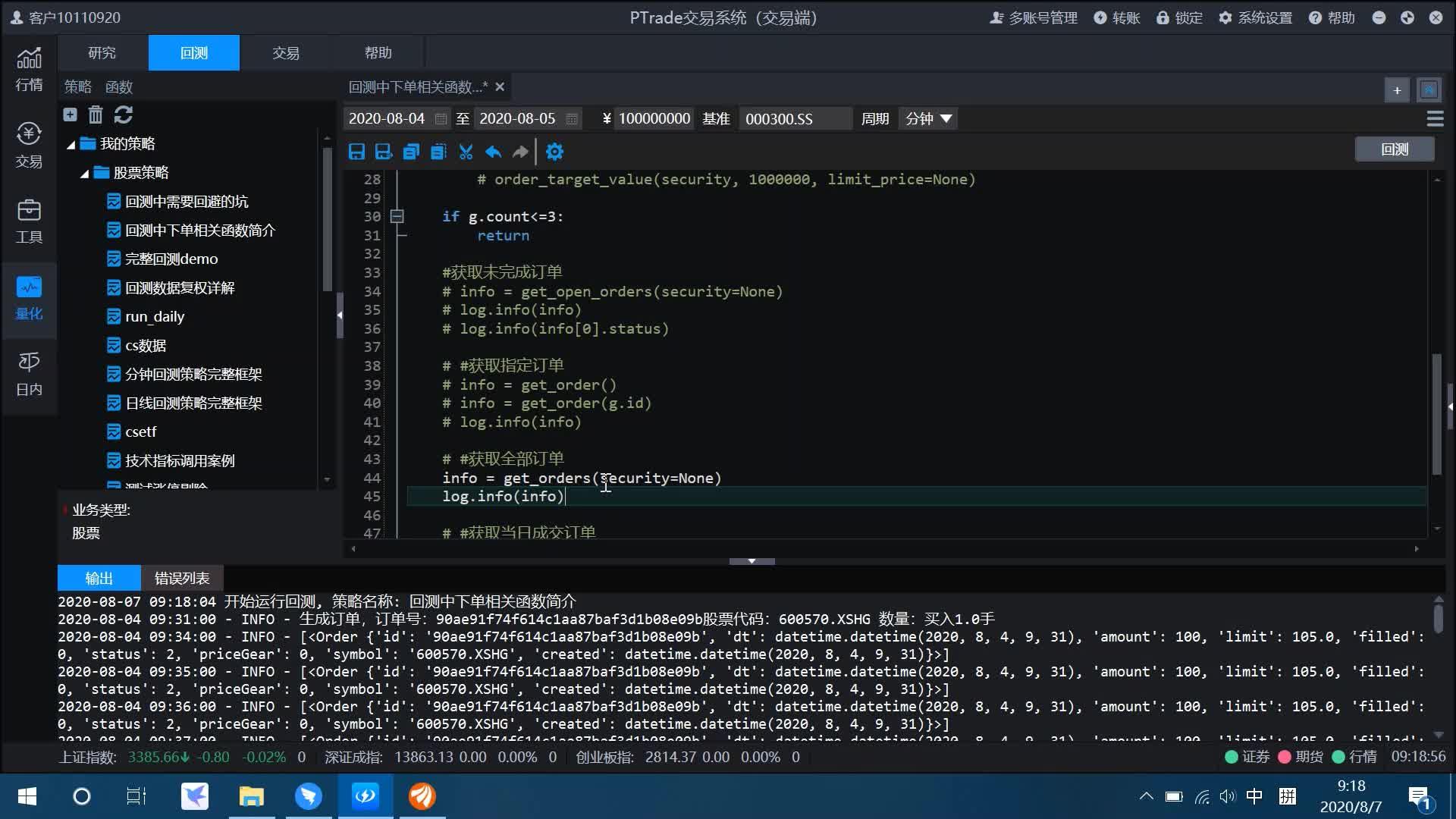Switch to the 帮助 top tab
The image size is (1456, 819).
tap(378, 52)
